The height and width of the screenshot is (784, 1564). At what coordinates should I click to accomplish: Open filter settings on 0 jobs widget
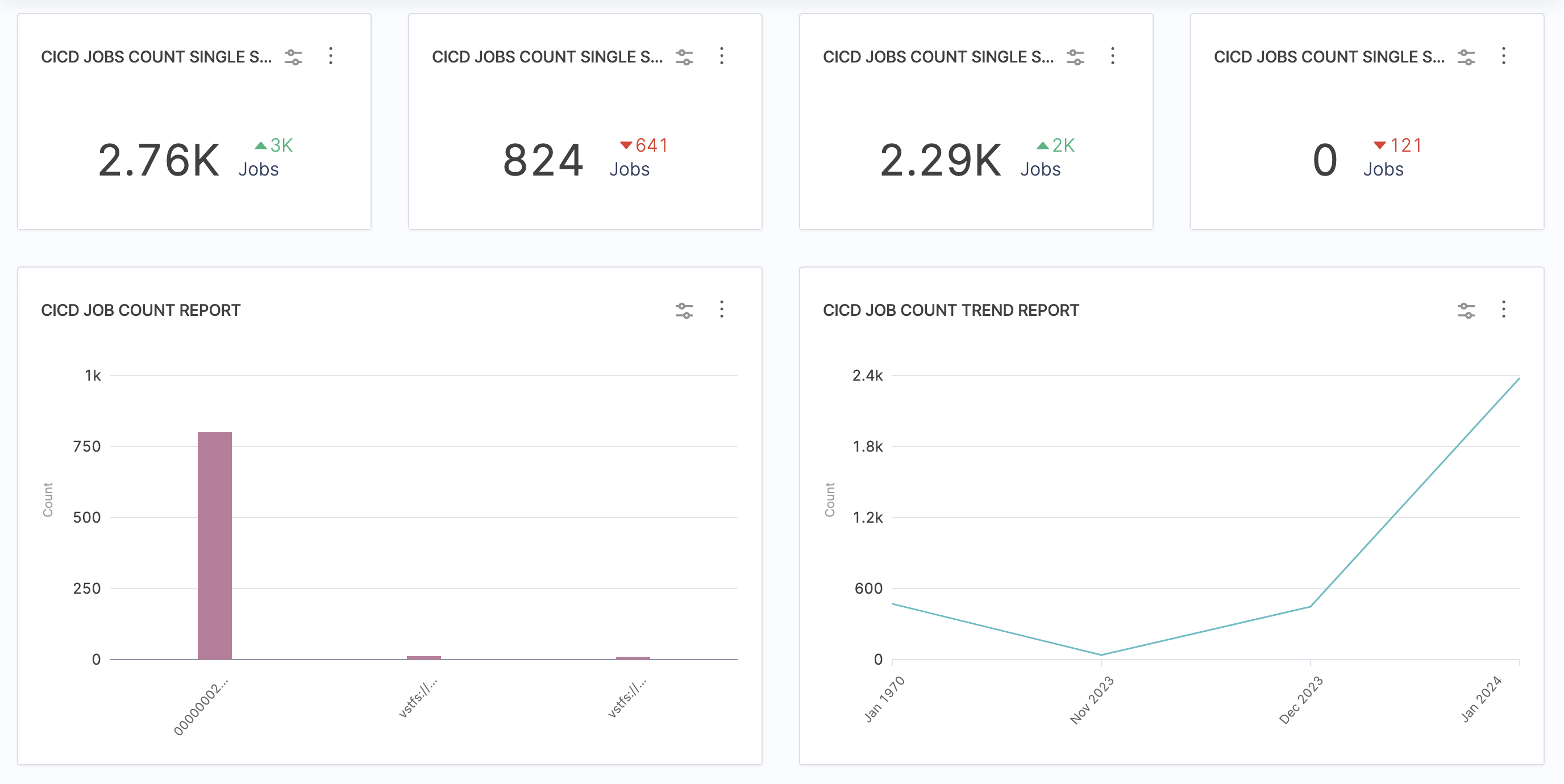click(x=1466, y=57)
